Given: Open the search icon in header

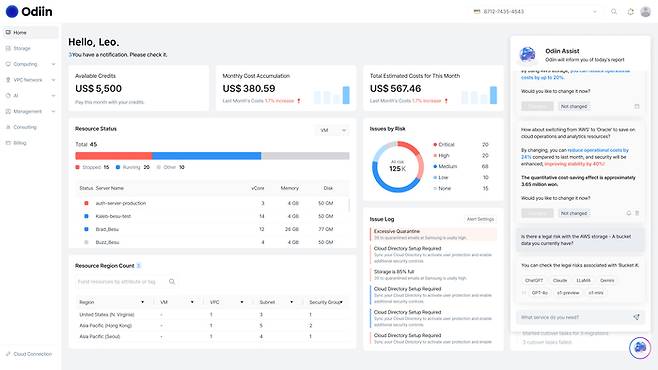Looking at the screenshot, I should pos(614,12).
